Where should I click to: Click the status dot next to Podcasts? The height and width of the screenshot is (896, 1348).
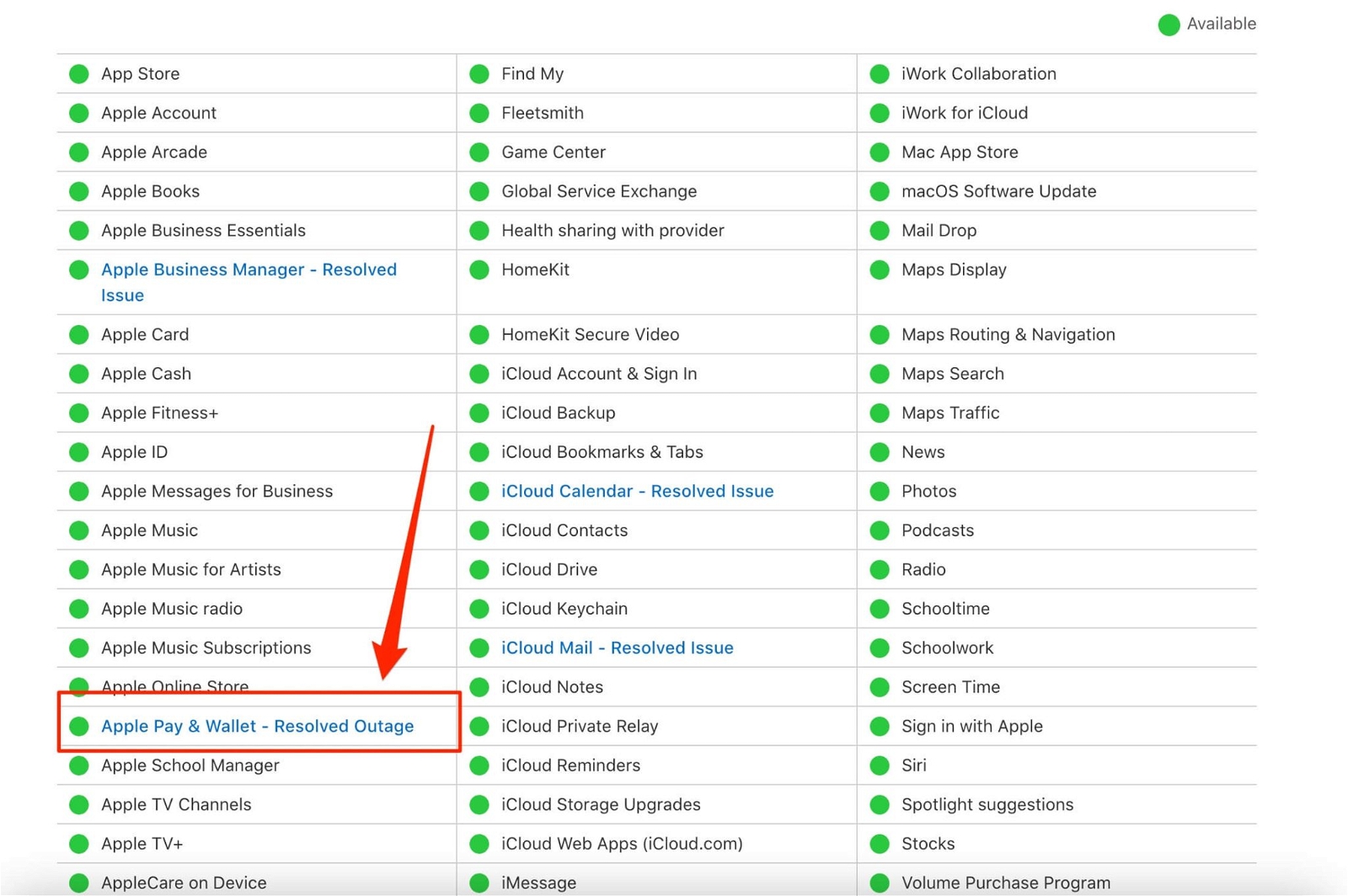tap(880, 531)
